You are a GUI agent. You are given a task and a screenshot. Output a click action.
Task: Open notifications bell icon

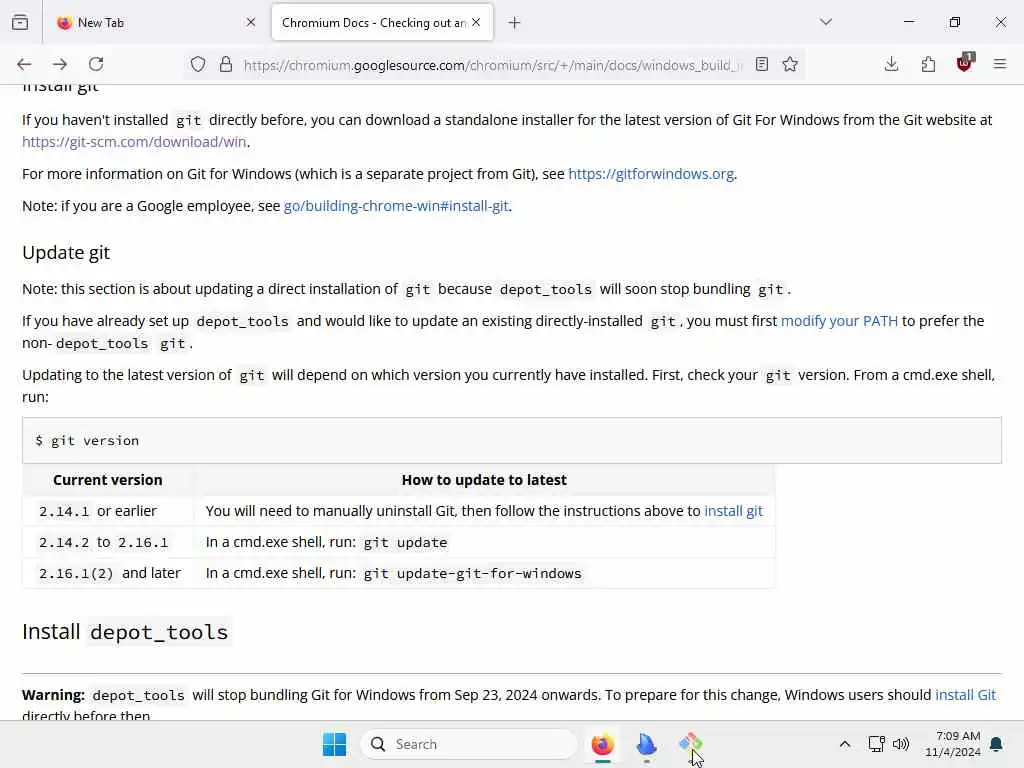(997, 744)
